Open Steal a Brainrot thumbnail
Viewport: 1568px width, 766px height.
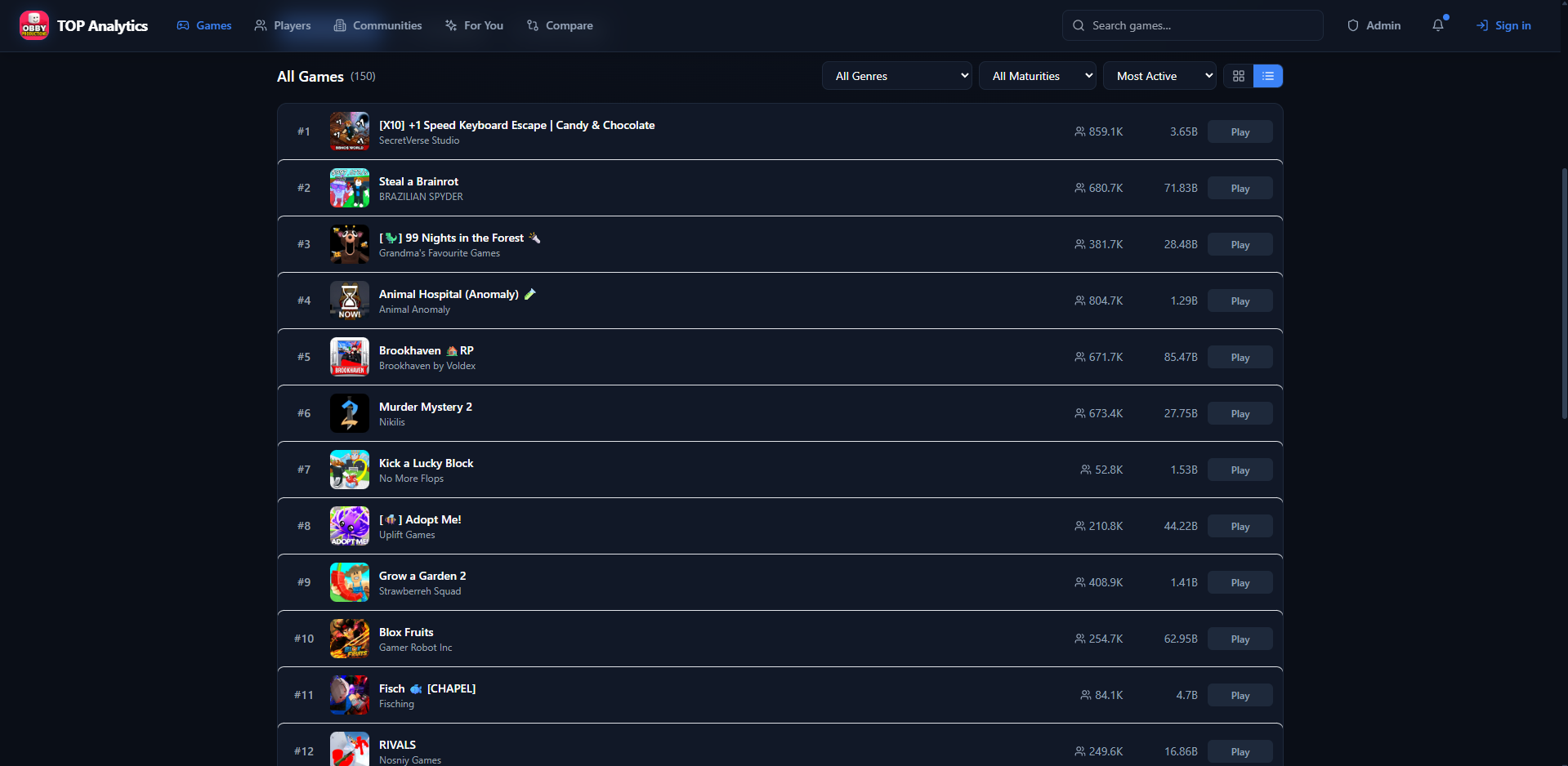350,188
